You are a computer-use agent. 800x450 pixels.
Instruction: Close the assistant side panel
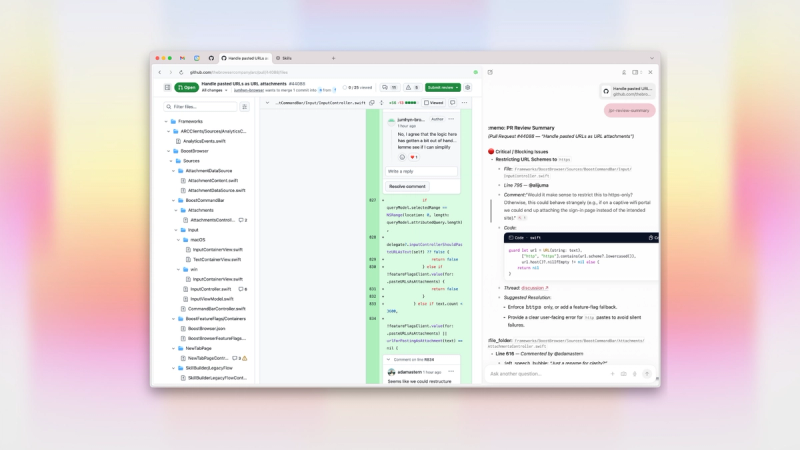pos(650,72)
